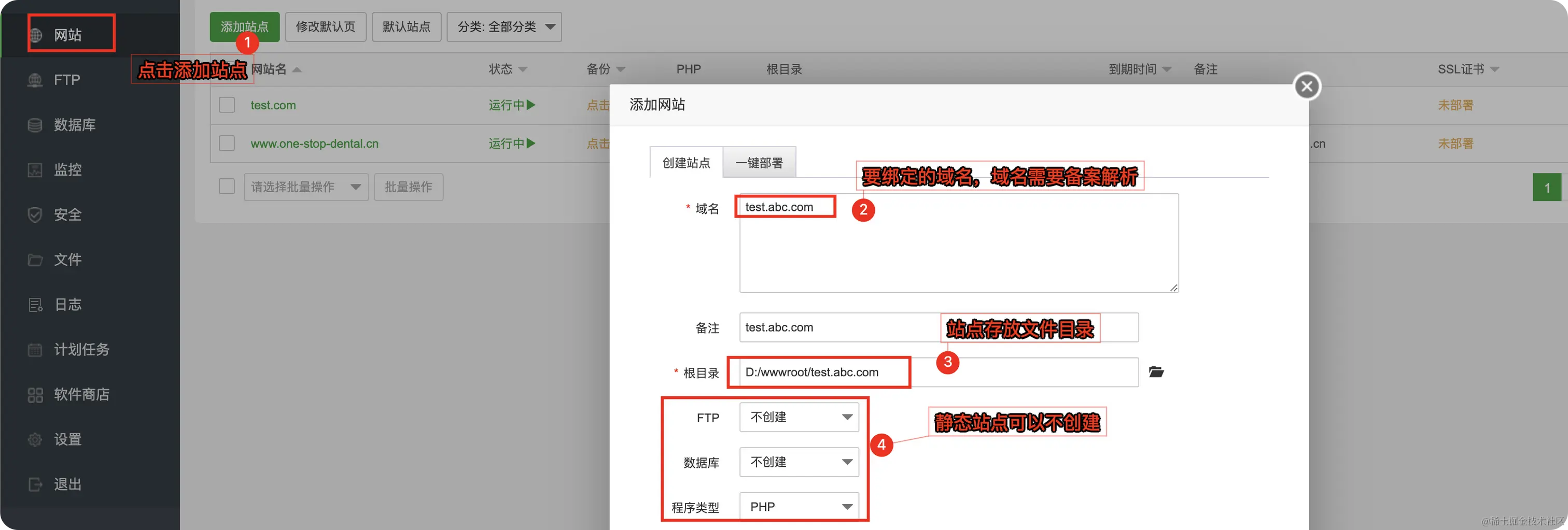Screen dimensions: 1568x530
Task: Open the 文件 file manager icon
Action: tap(67, 259)
